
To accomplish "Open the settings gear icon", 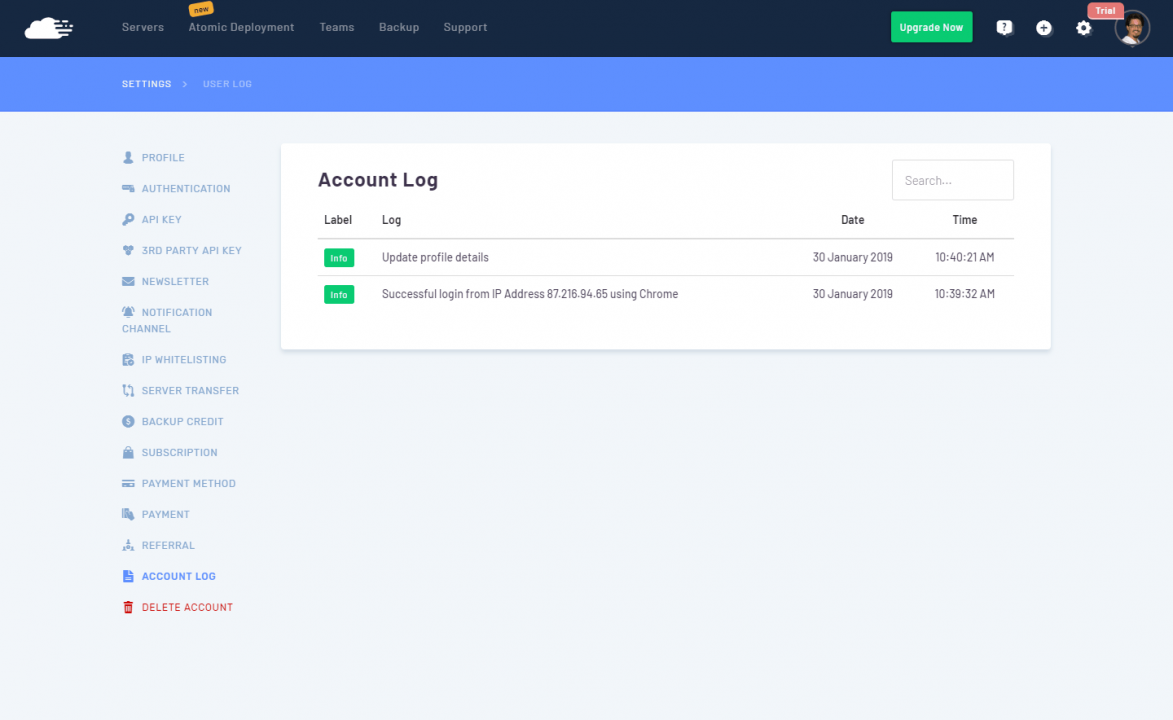I will pos(1084,28).
